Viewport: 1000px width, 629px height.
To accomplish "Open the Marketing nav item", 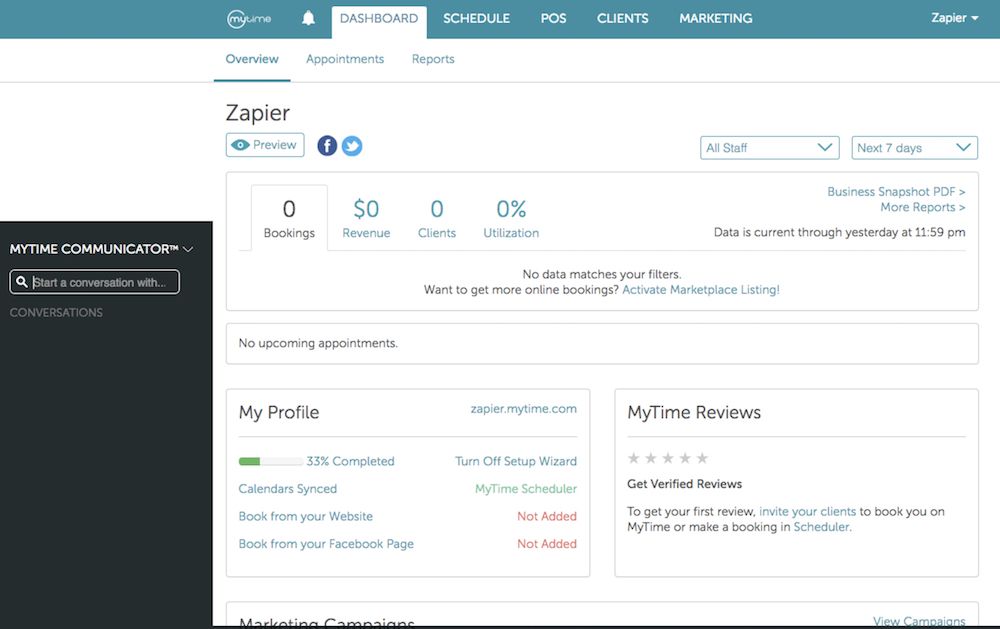I will [715, 18].
